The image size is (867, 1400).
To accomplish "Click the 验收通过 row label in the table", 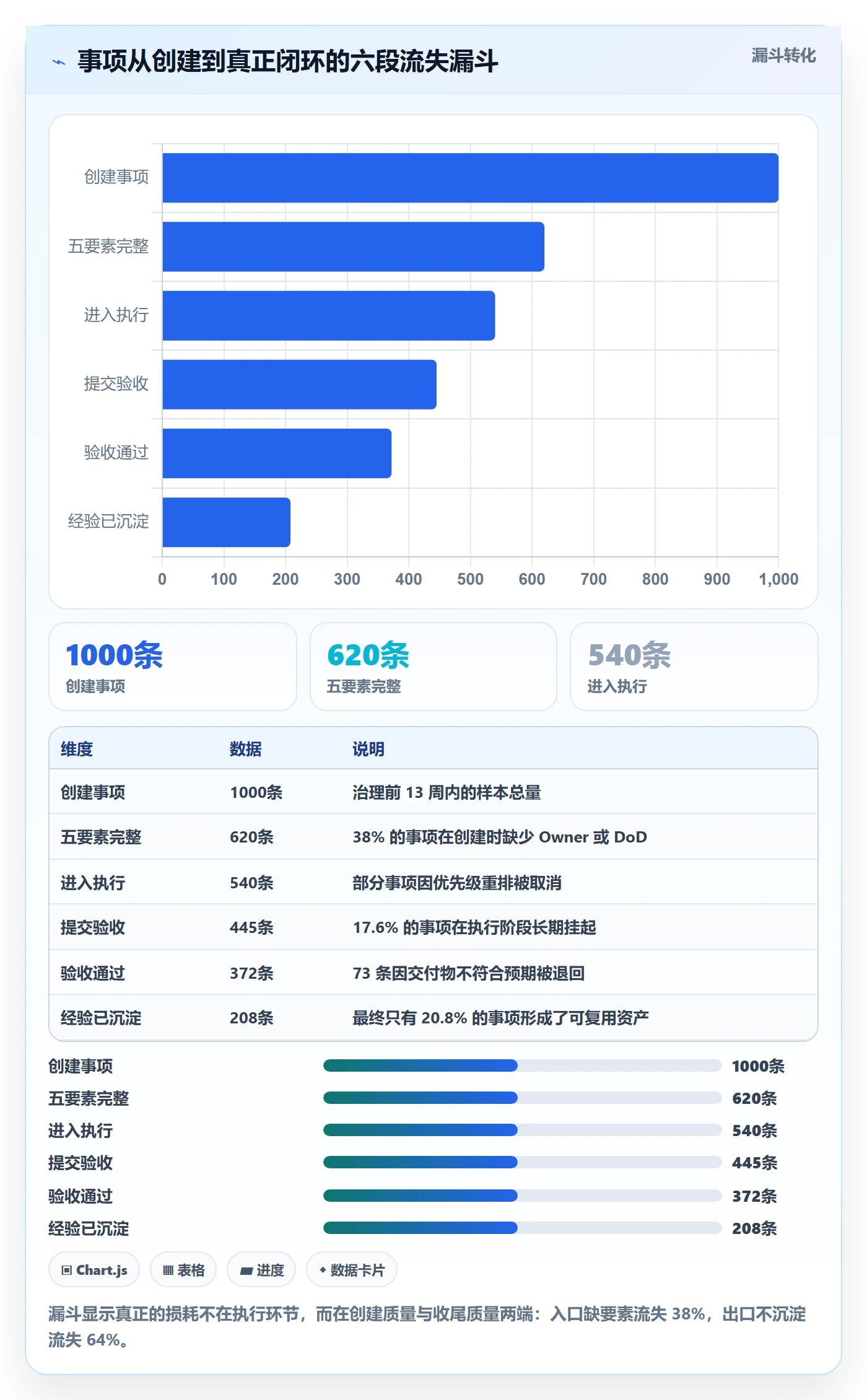I will (x=93, y=973).
